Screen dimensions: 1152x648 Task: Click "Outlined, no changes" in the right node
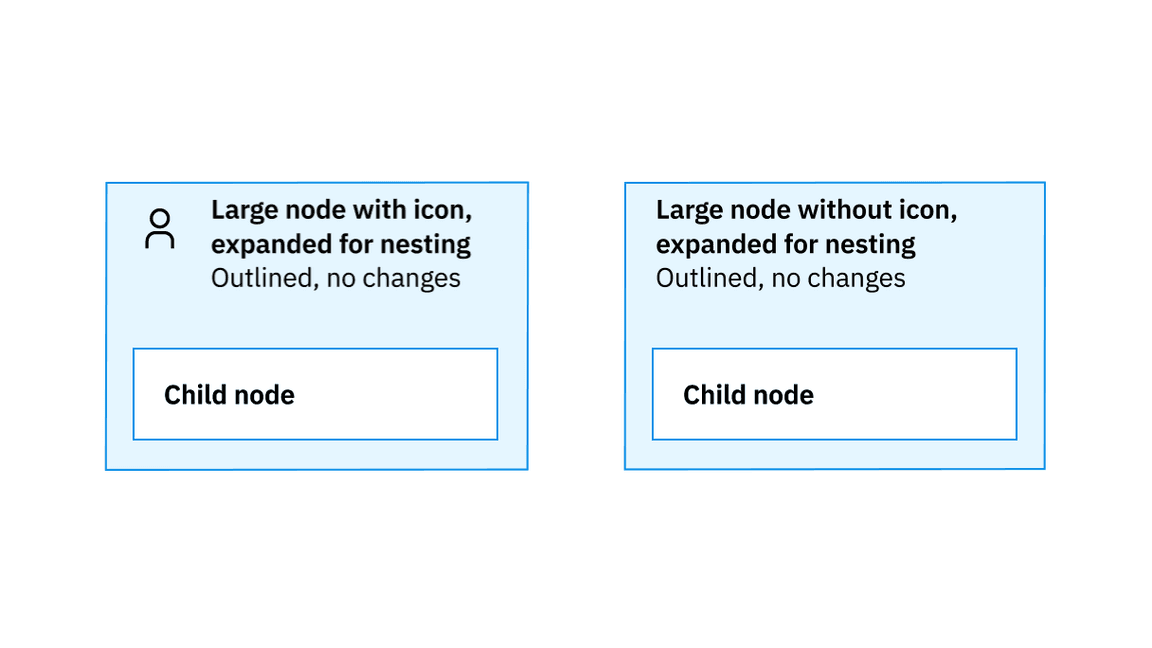(x=781, y=278)
